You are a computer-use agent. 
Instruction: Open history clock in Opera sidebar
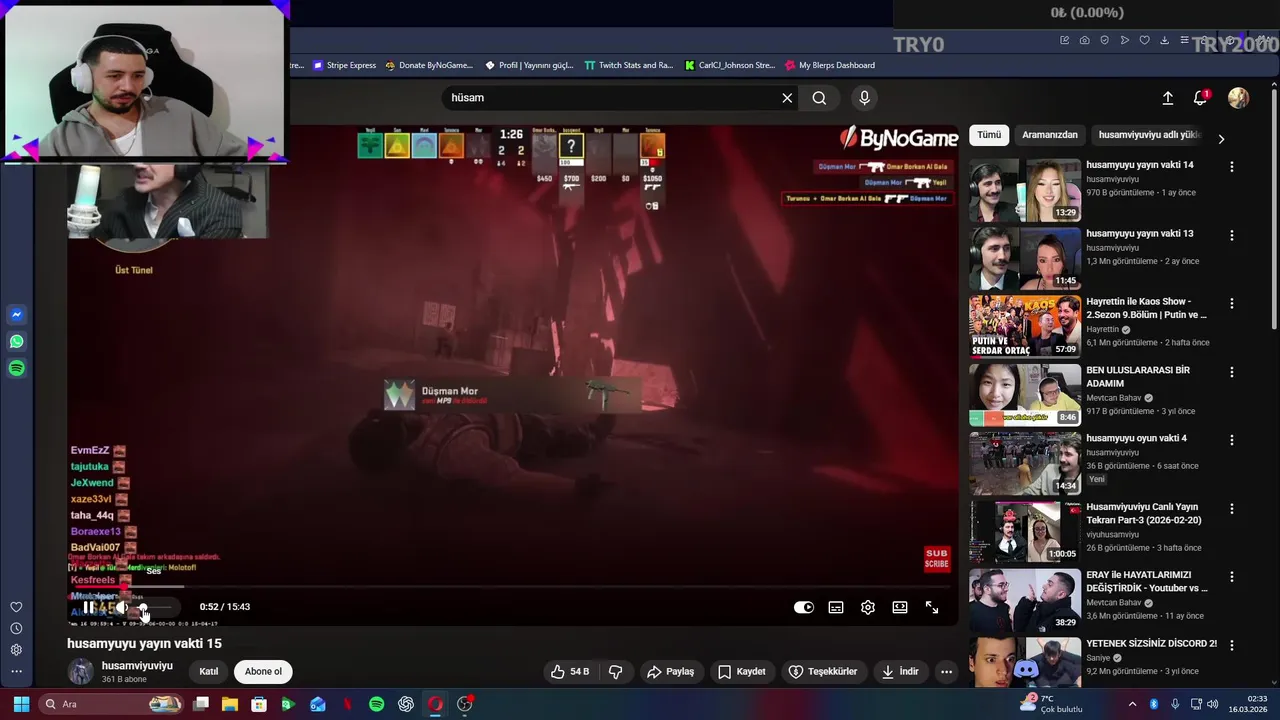[x=16, y=628]
